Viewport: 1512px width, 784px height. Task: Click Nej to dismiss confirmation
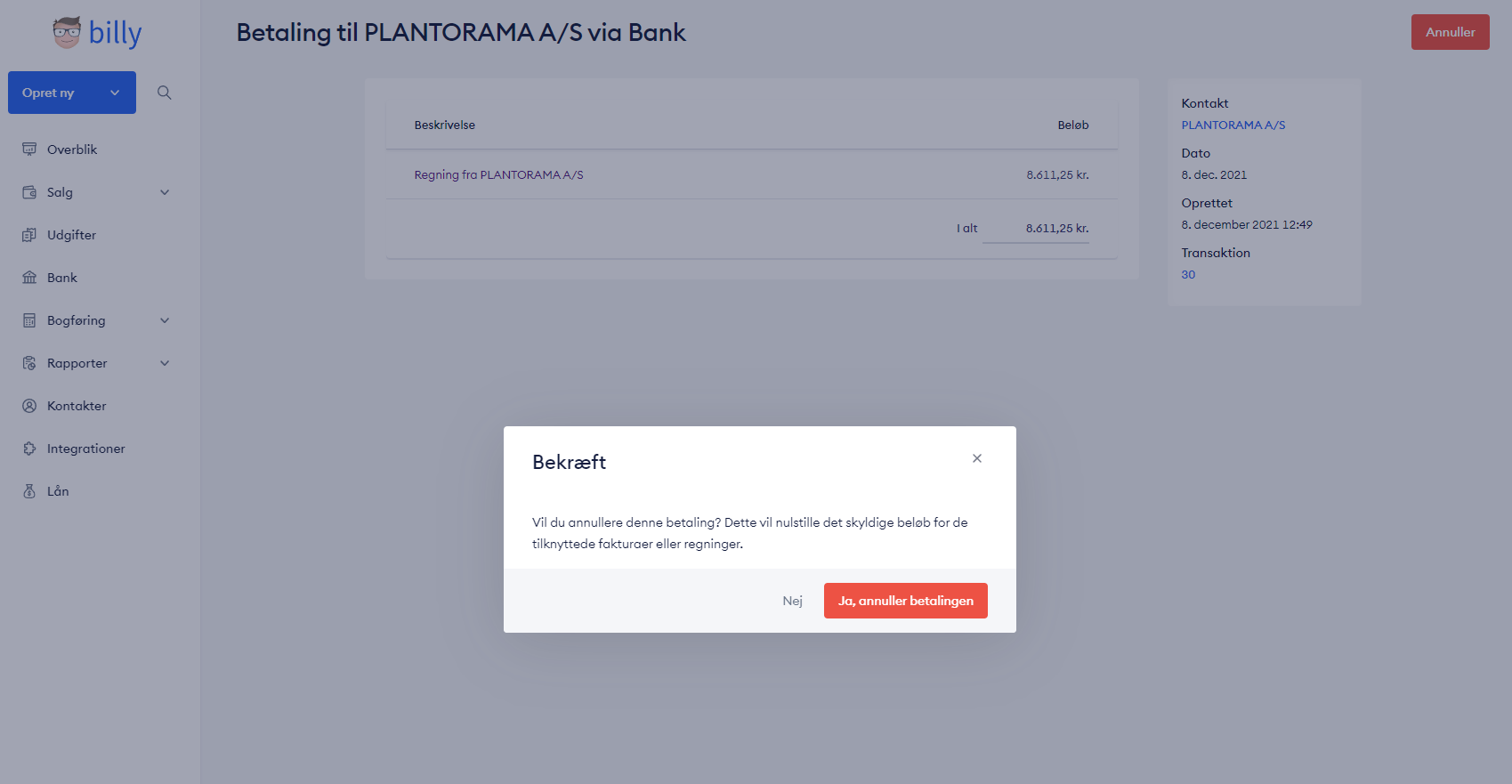coord(793,601)
